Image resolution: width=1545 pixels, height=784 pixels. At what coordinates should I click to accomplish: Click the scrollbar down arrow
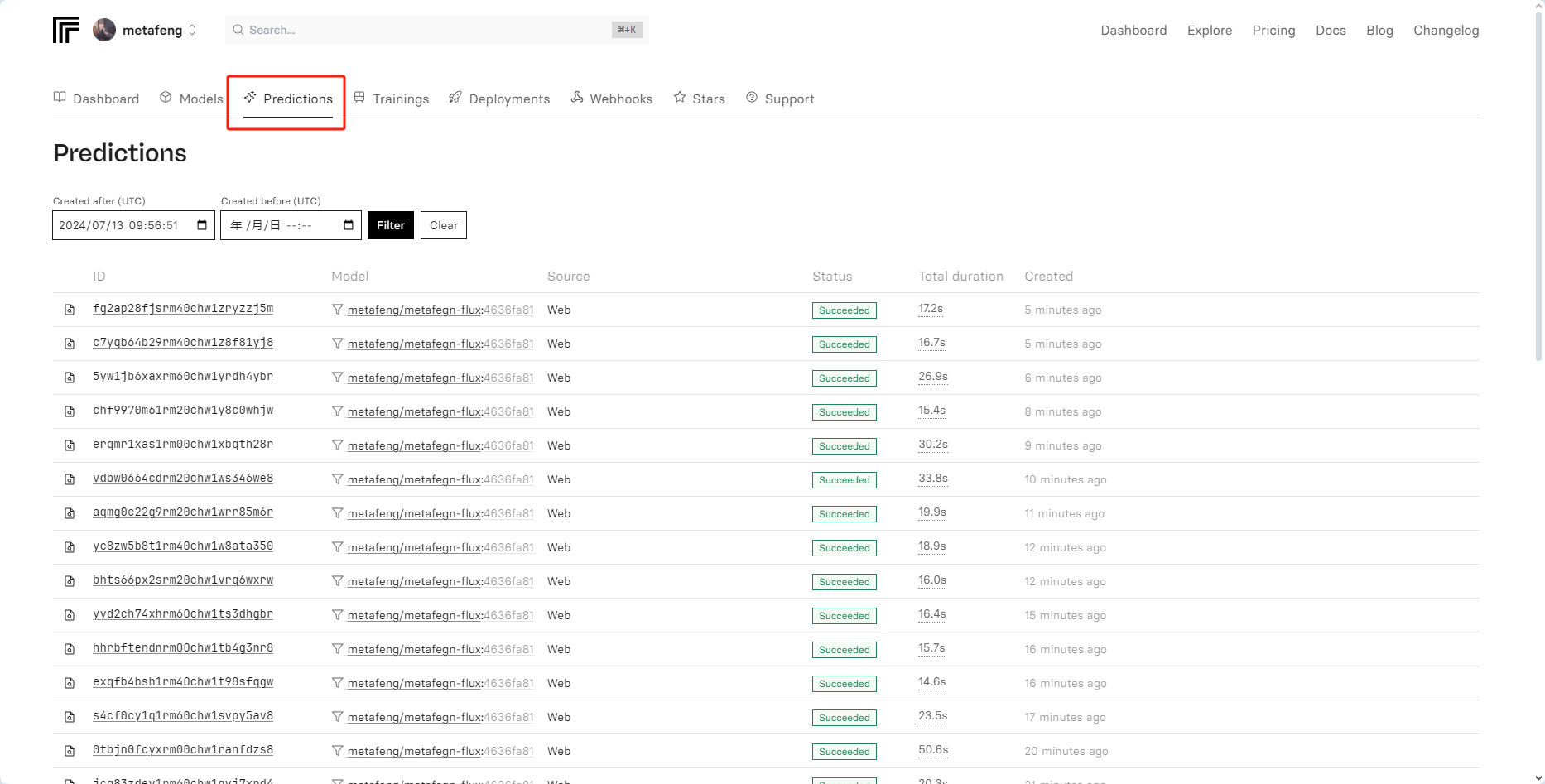[1538, 778]
